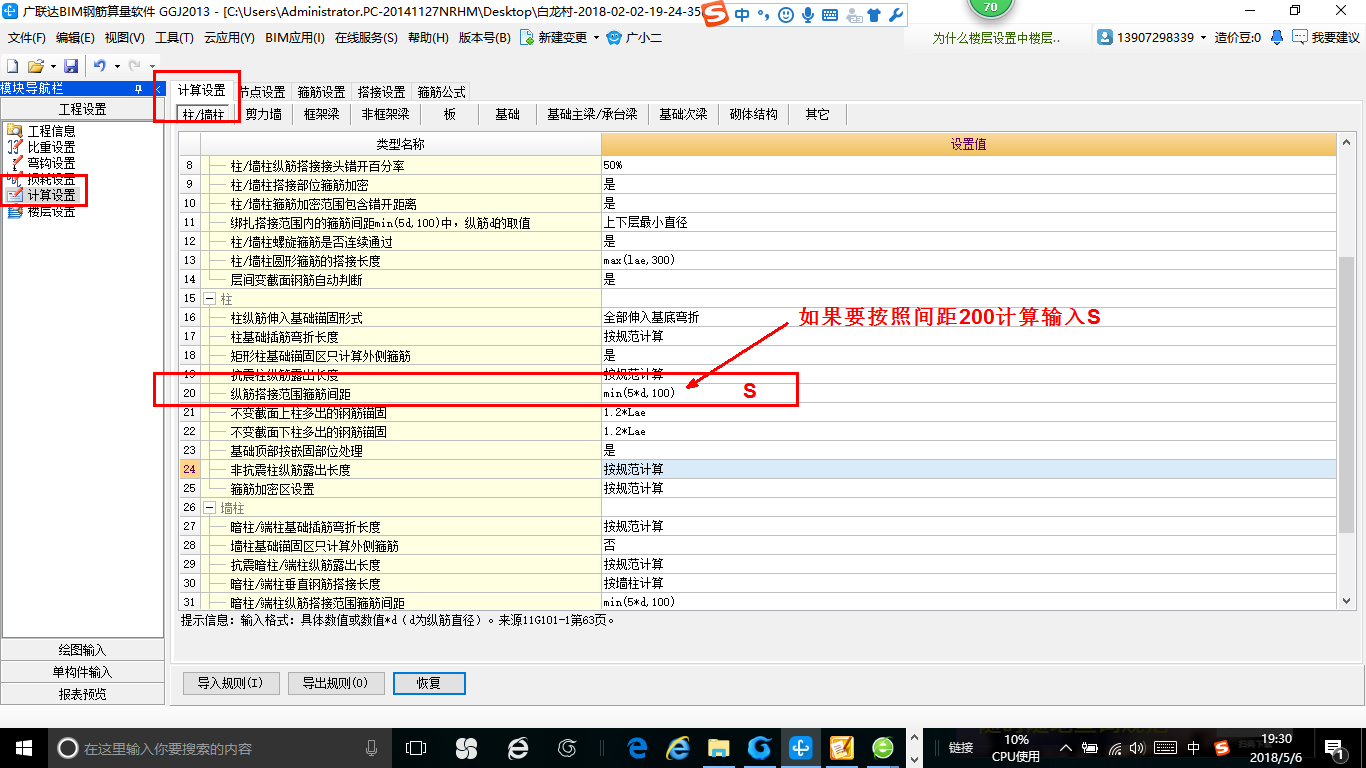
Task: Click the Sogou S input logo
Action: (x=715, y=15)
